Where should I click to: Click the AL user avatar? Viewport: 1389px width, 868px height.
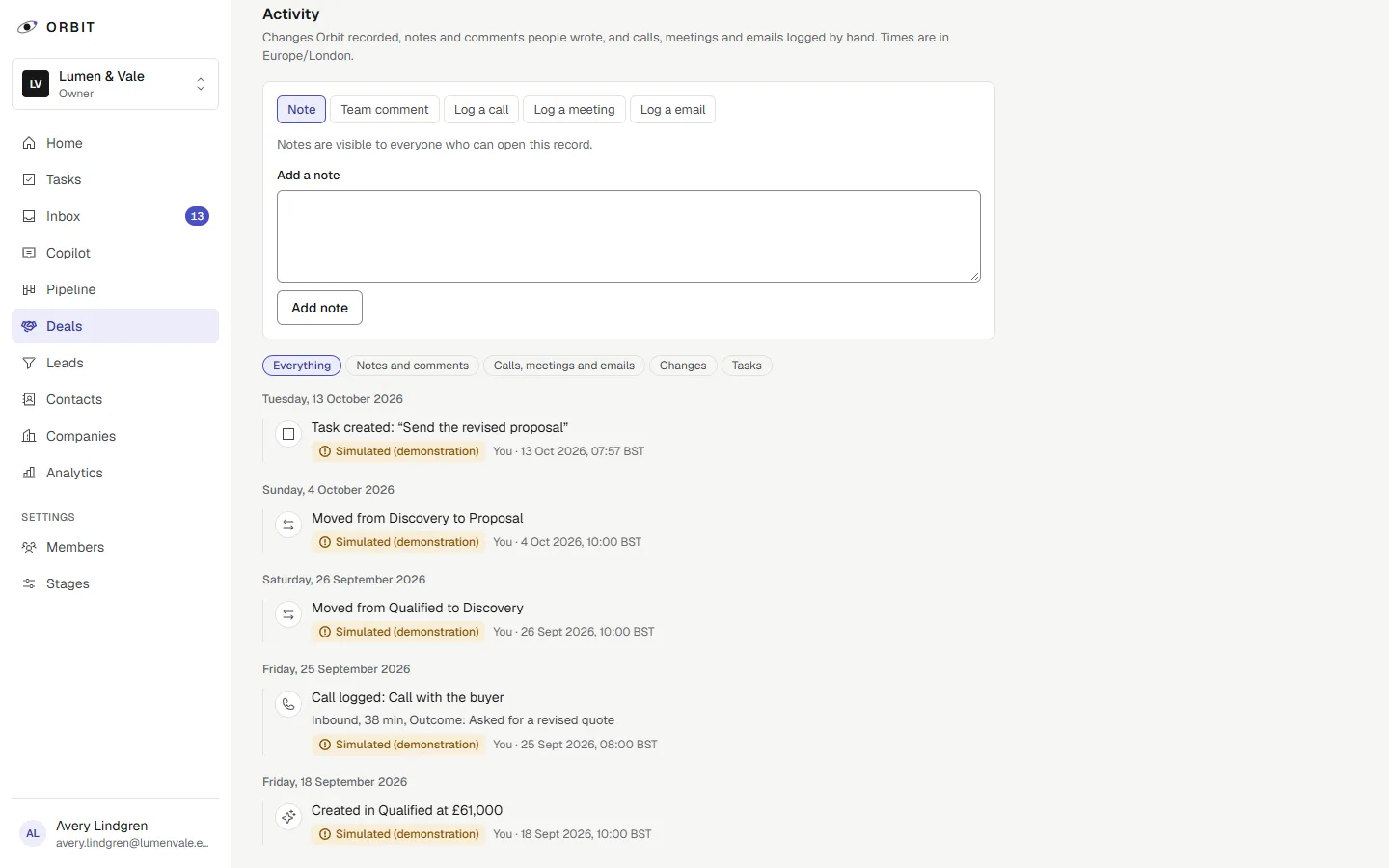pyautogui.click(x=33, y=833)
